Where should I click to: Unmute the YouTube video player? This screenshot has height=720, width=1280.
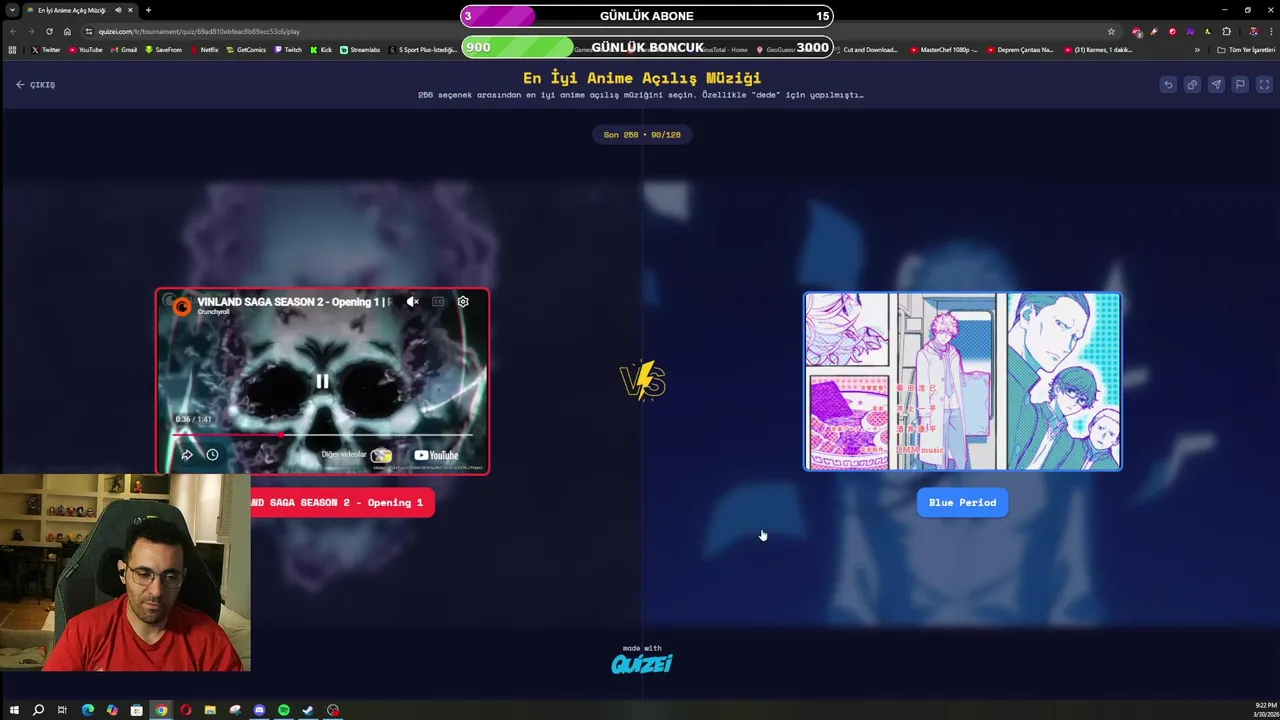[x=412, y=301]
